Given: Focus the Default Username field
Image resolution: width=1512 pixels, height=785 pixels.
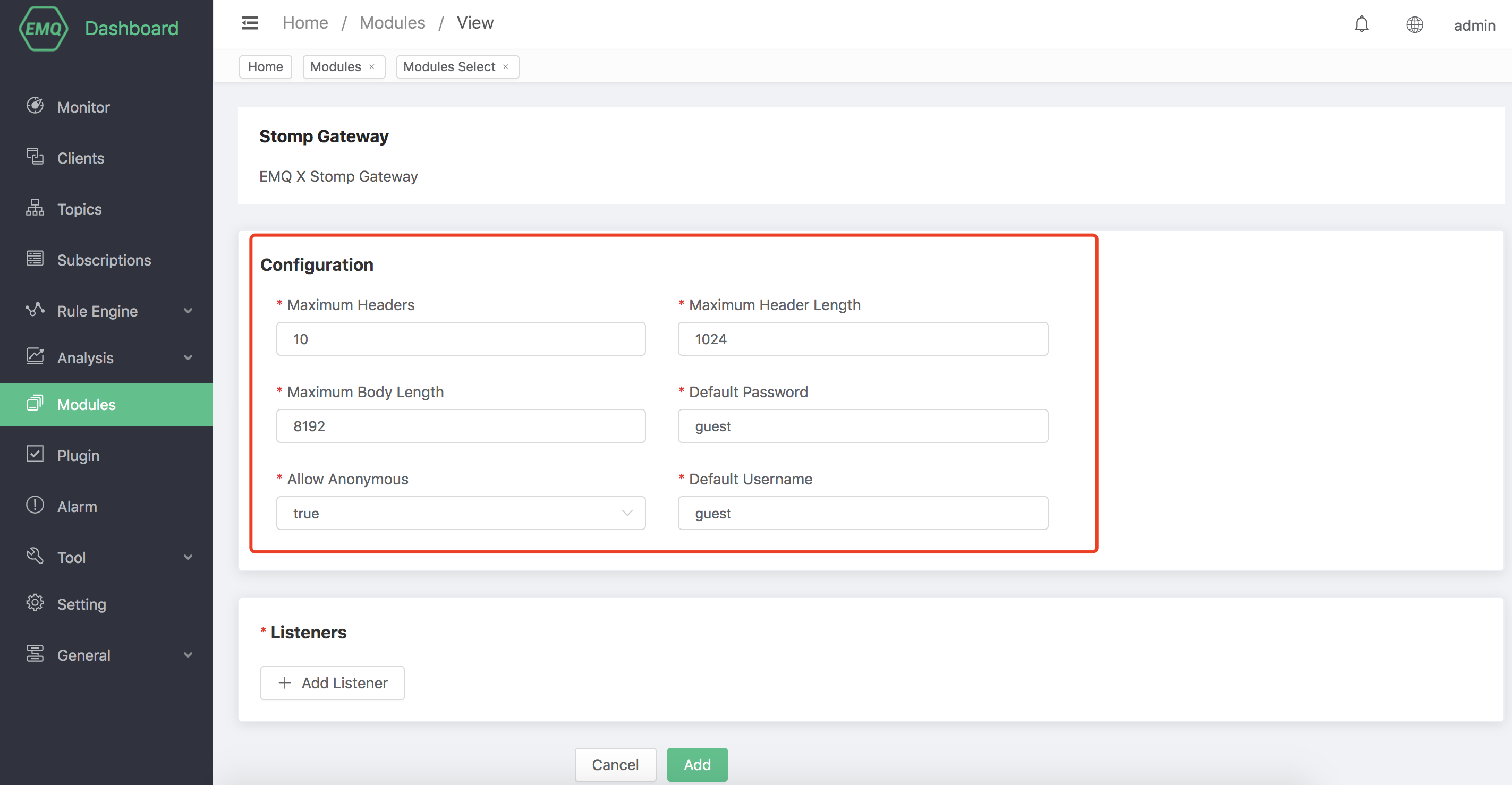Looking at the screenshot, I should click(x=863, y=514).
